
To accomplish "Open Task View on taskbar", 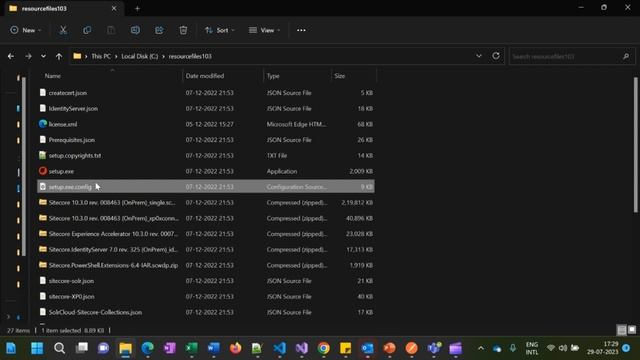I will coord(82,348).
